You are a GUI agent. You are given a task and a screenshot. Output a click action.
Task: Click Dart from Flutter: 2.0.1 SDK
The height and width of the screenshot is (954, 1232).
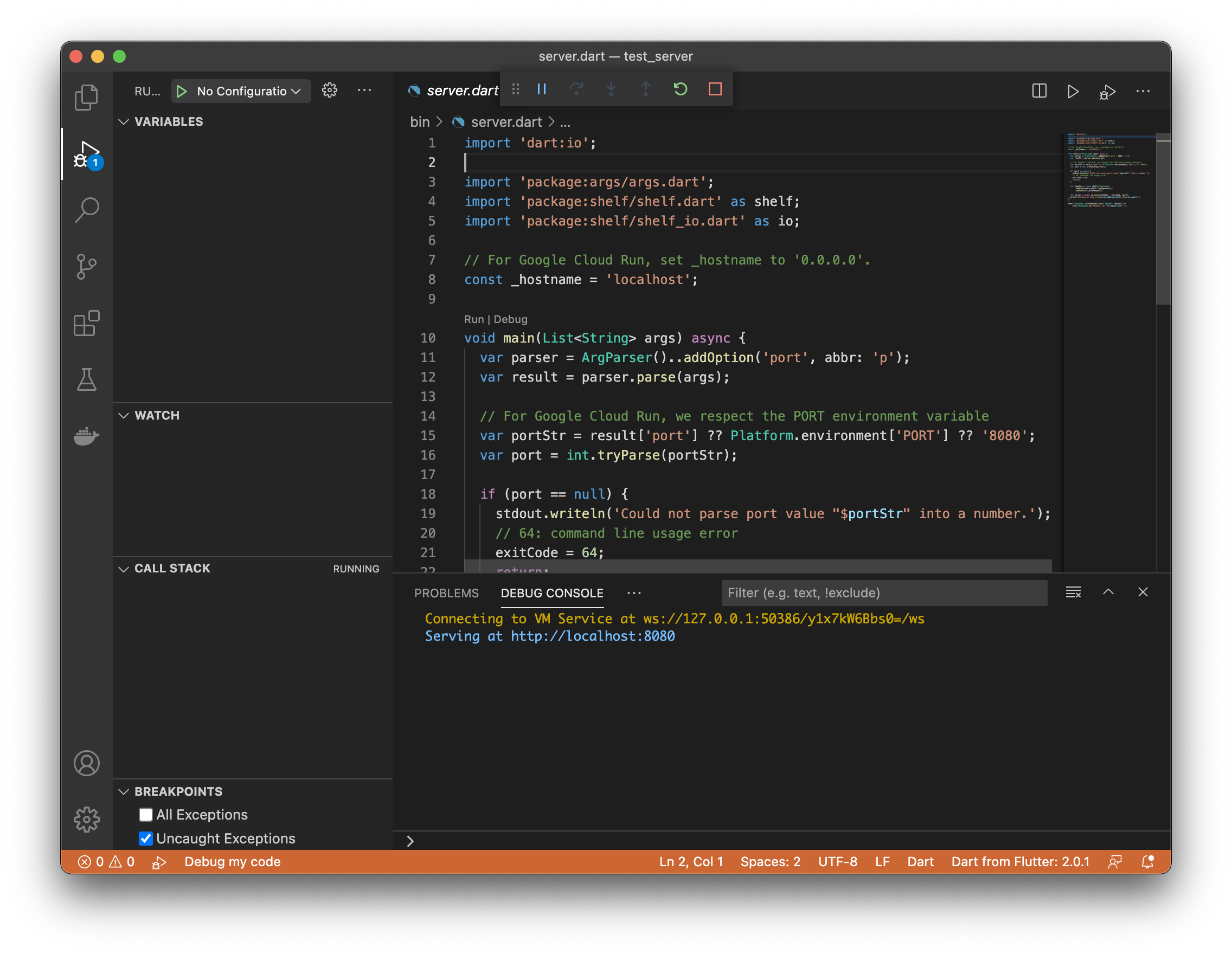pyautogui.click(x=1021, y=861)
